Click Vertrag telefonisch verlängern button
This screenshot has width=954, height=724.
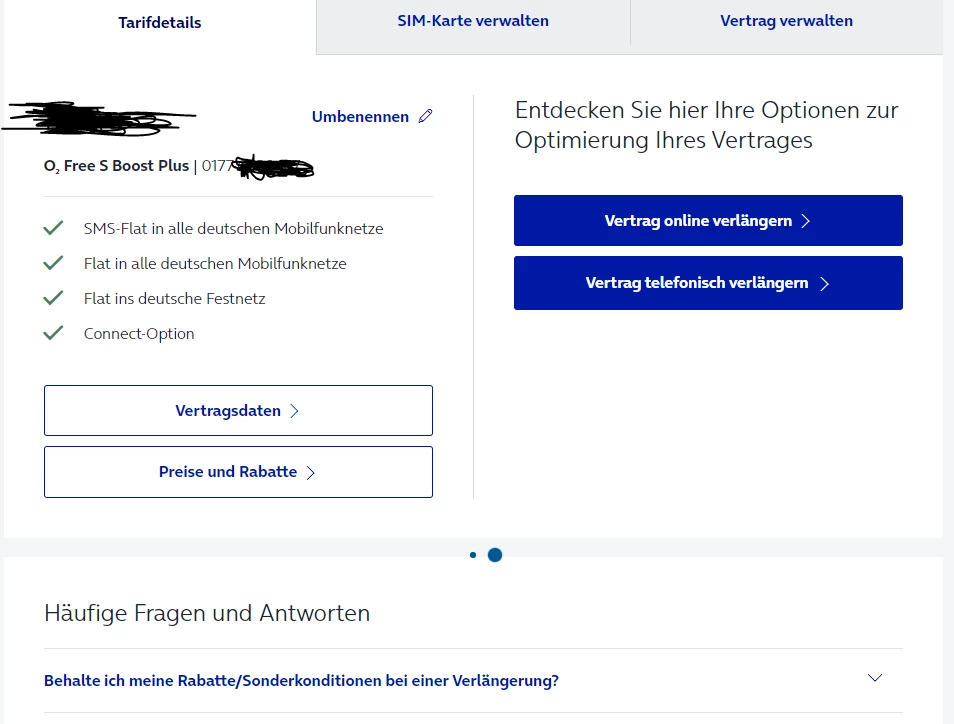coord(708,283)
